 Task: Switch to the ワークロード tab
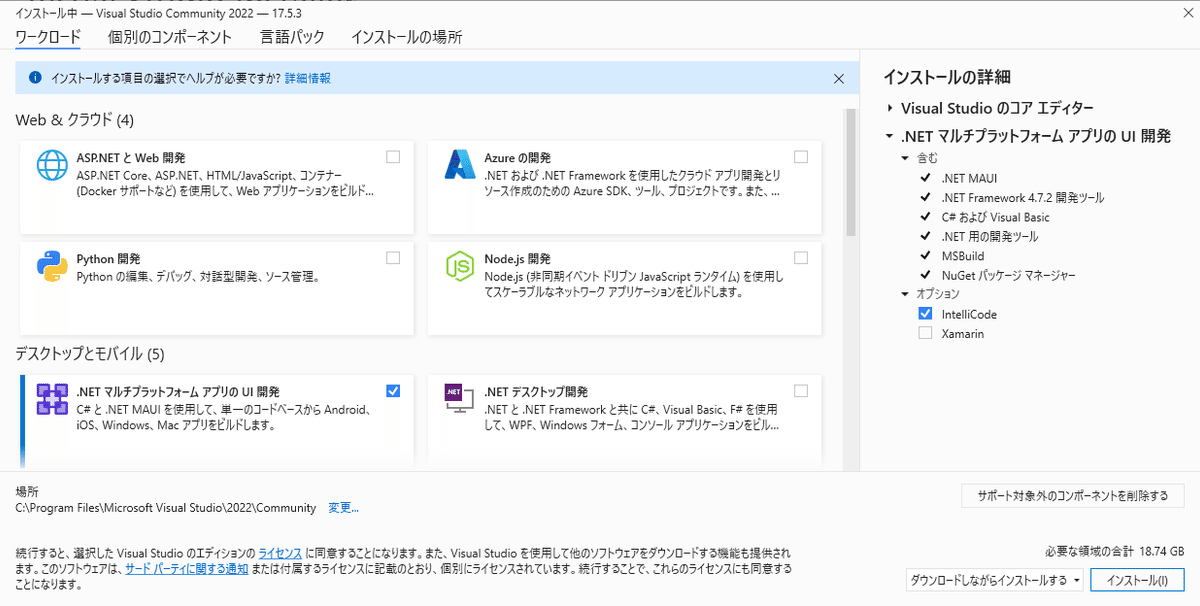click(x=48, y=37)
